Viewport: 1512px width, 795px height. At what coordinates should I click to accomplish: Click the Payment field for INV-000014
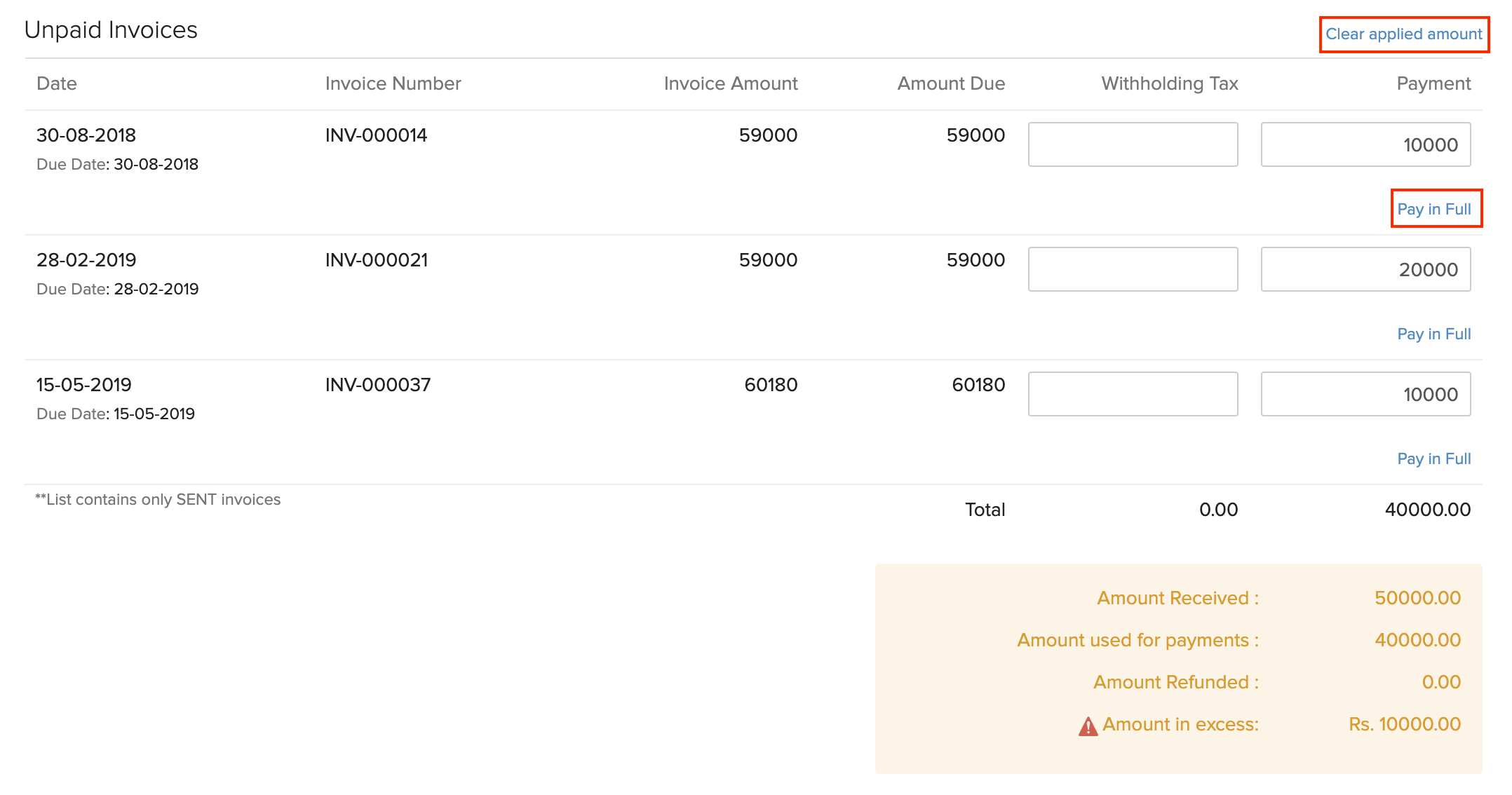point(1365,145)
